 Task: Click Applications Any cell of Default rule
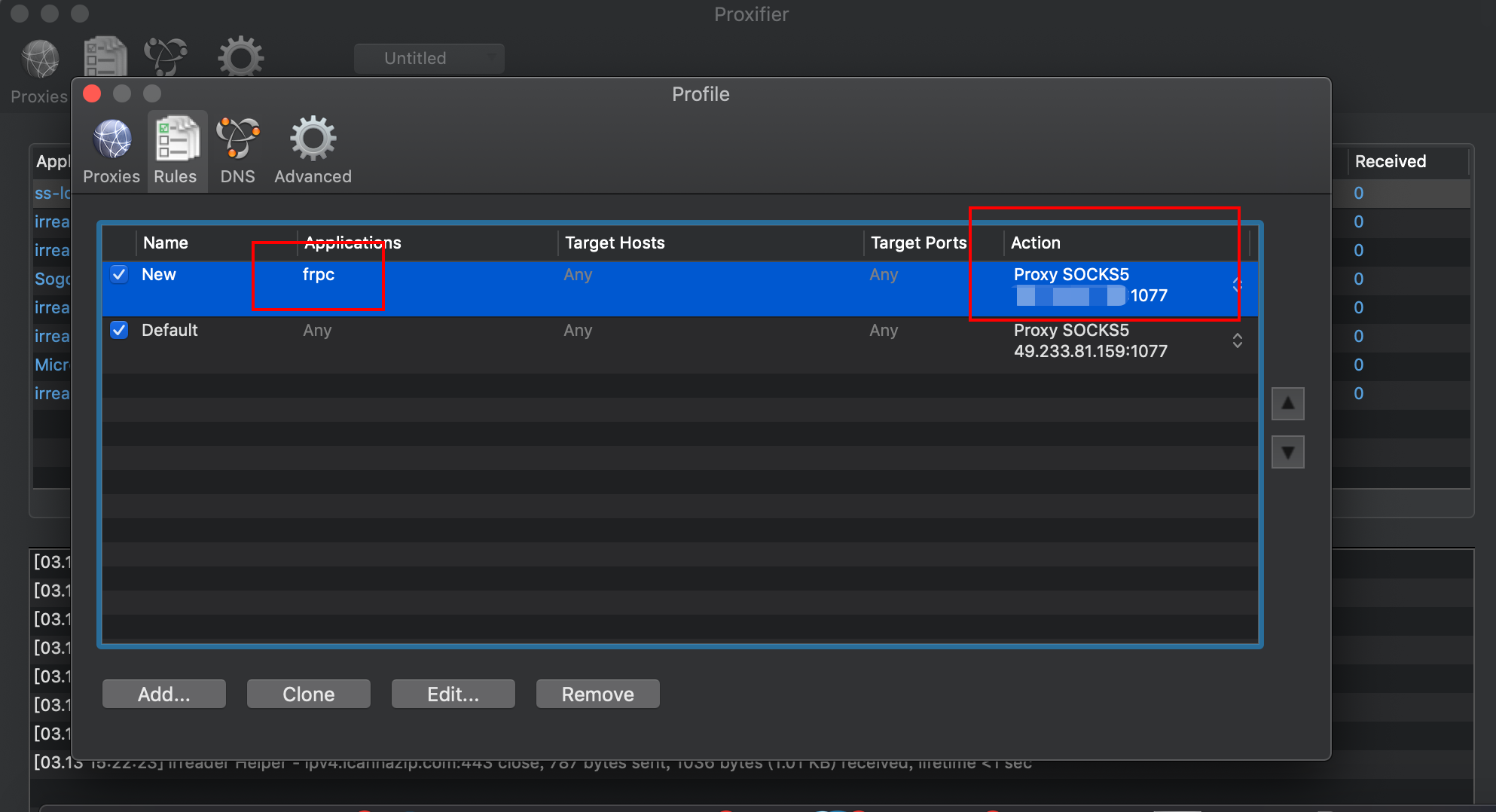tap(317, 330)
